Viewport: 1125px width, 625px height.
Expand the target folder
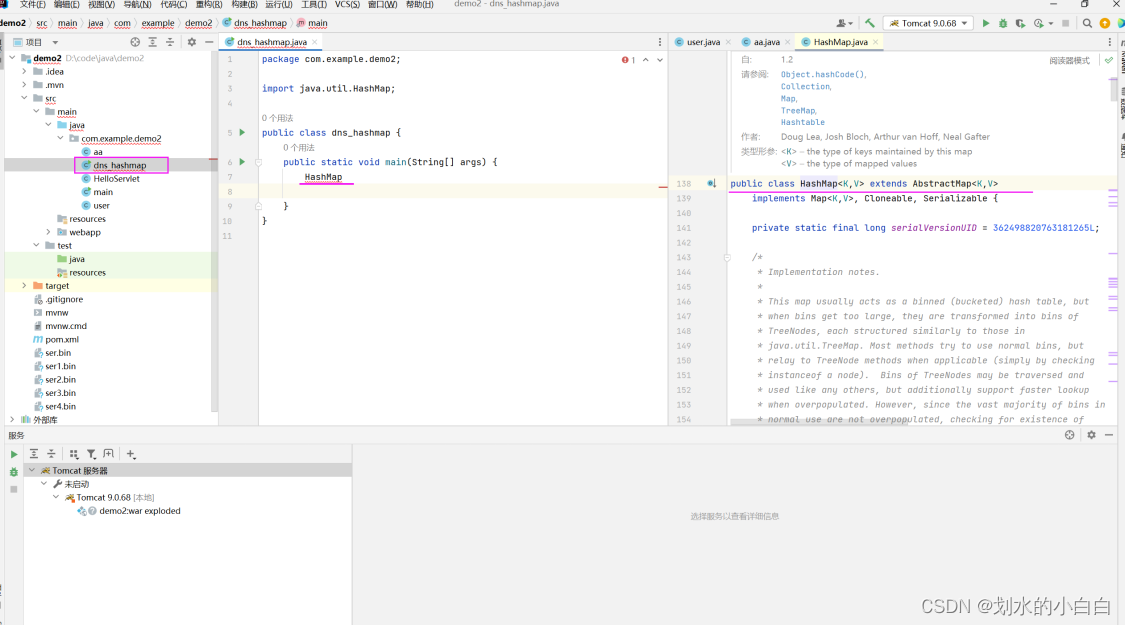point(24,286)
